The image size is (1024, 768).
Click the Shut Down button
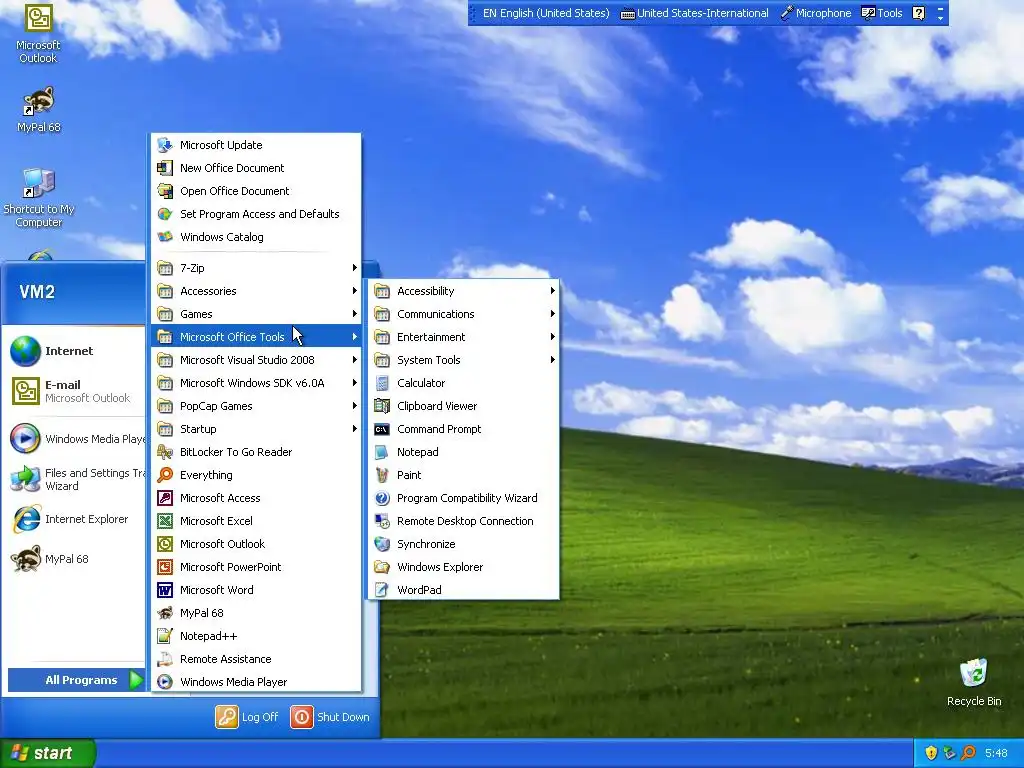[330, 717]
